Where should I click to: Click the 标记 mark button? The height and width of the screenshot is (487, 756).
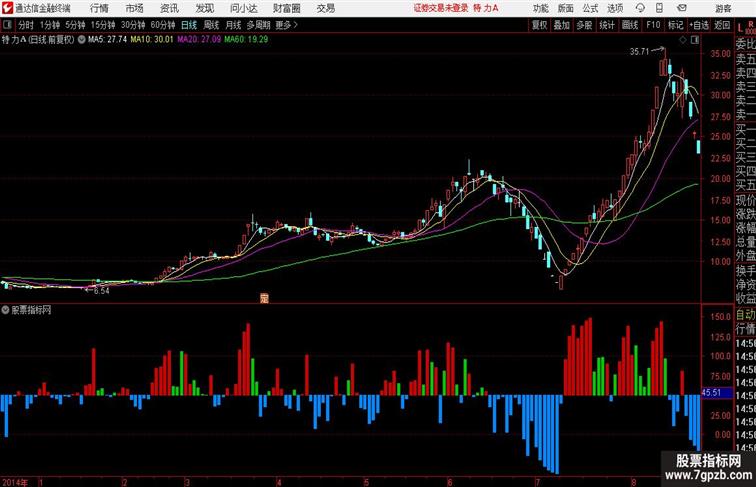click(x=675, y=25)
